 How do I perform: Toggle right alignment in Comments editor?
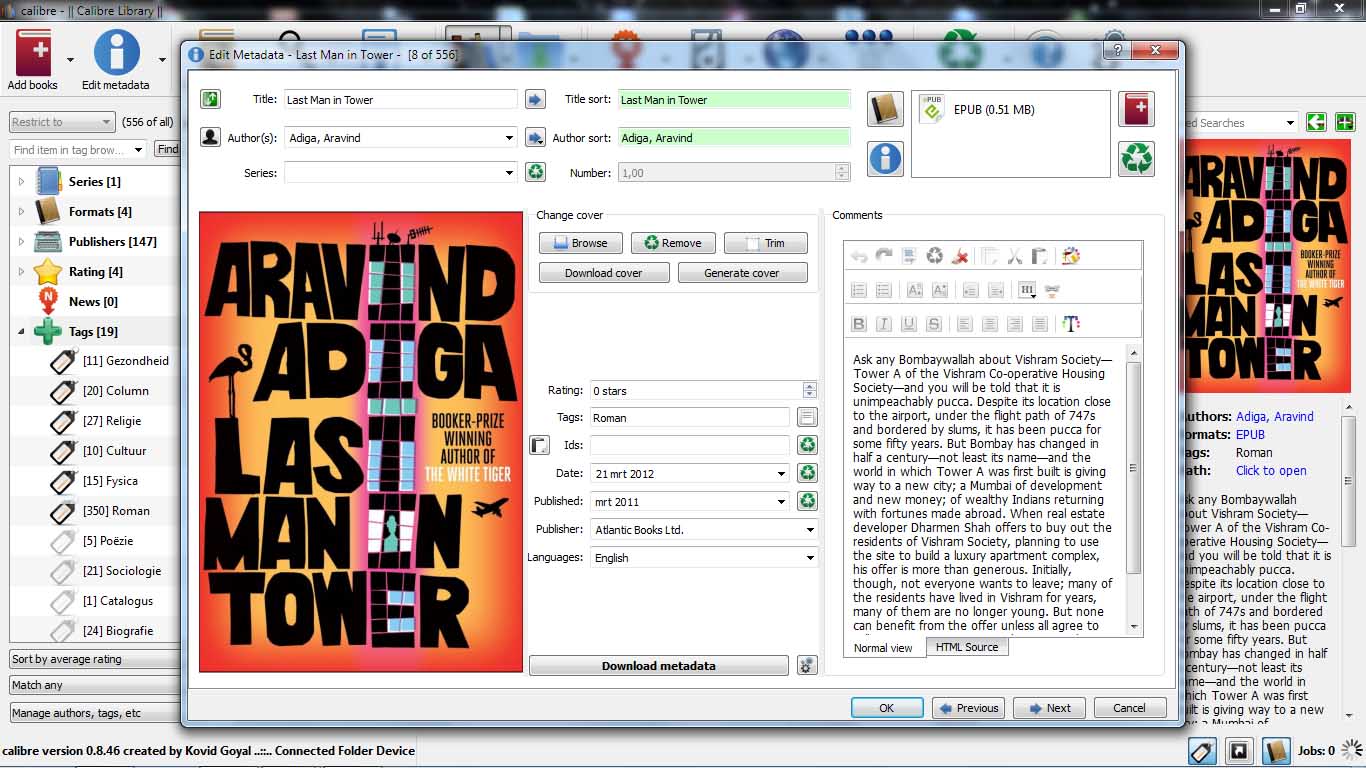pos(1015,323)
